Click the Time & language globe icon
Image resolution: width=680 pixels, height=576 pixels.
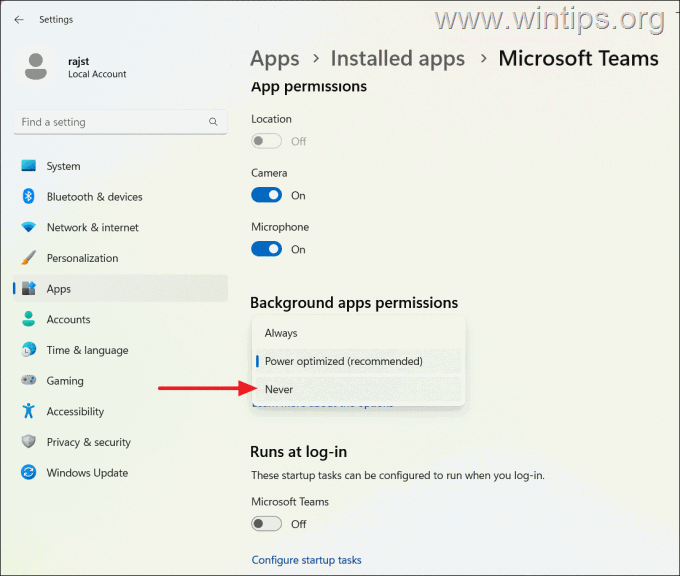[x=29, y=350]
